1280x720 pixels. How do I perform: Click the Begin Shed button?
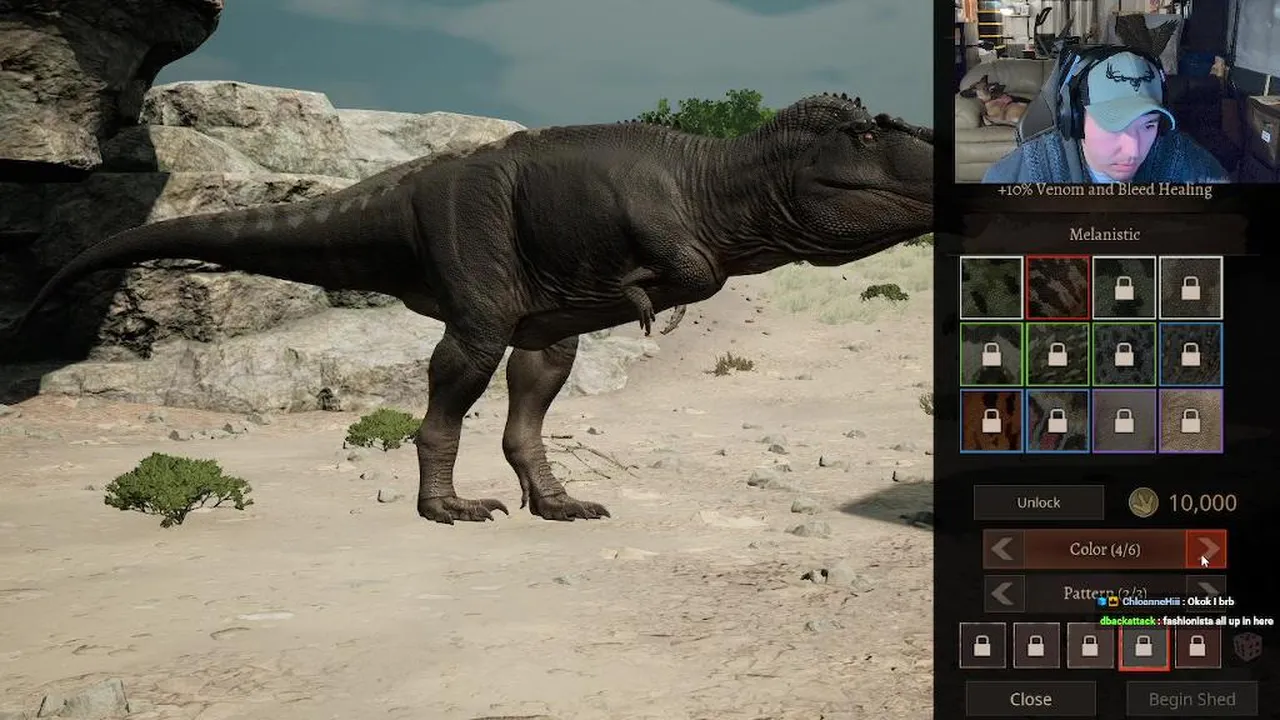click(1192, 699)
